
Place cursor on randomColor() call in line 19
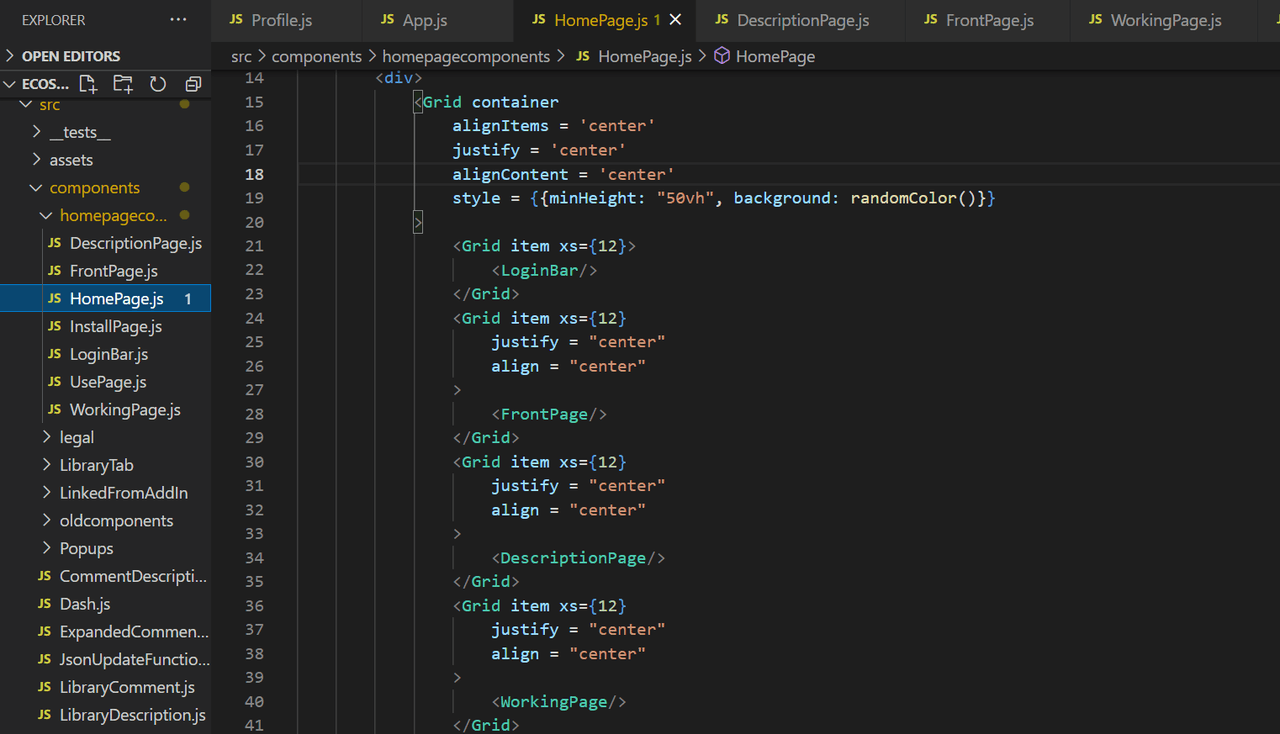(914, 198)
